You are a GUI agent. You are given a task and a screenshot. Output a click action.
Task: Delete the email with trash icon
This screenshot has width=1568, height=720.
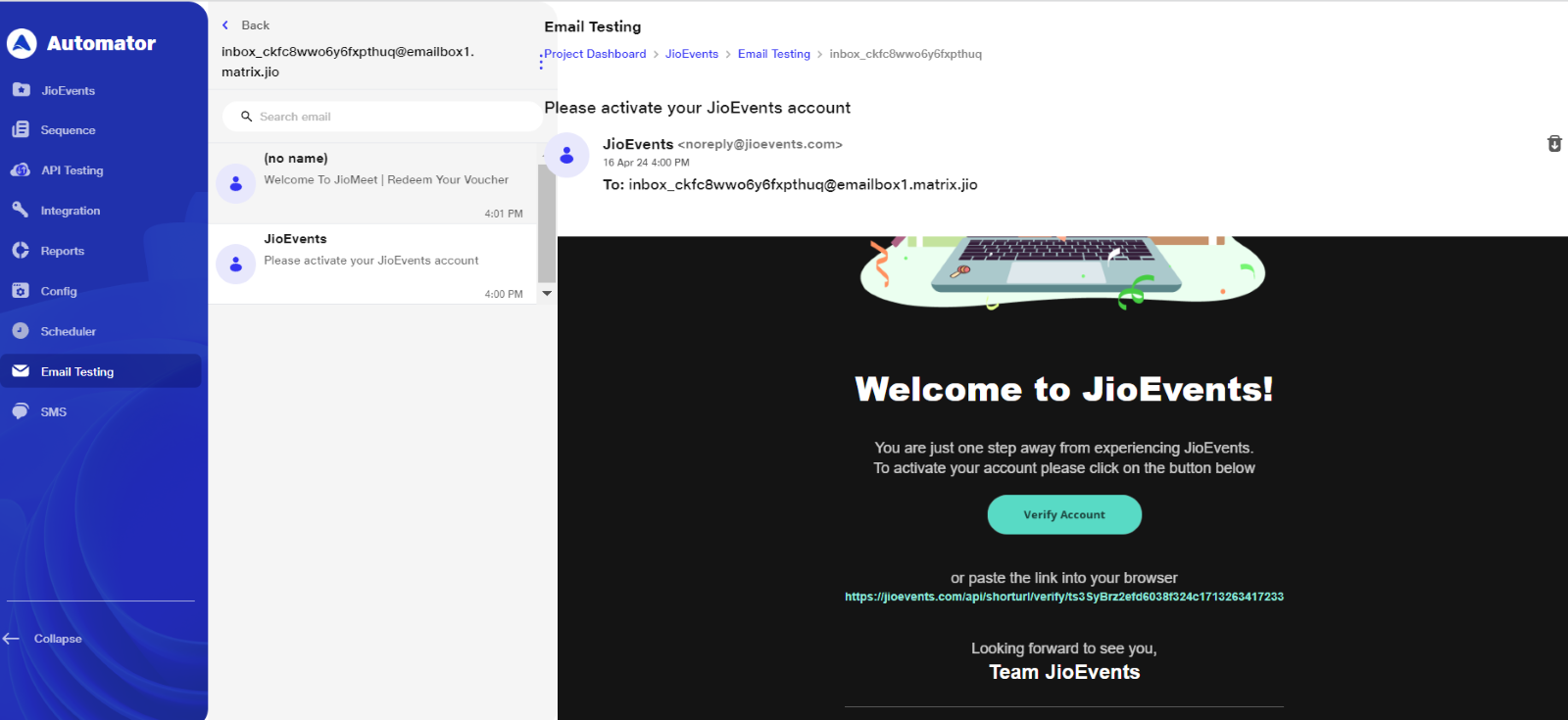[x=1554, y=144]
